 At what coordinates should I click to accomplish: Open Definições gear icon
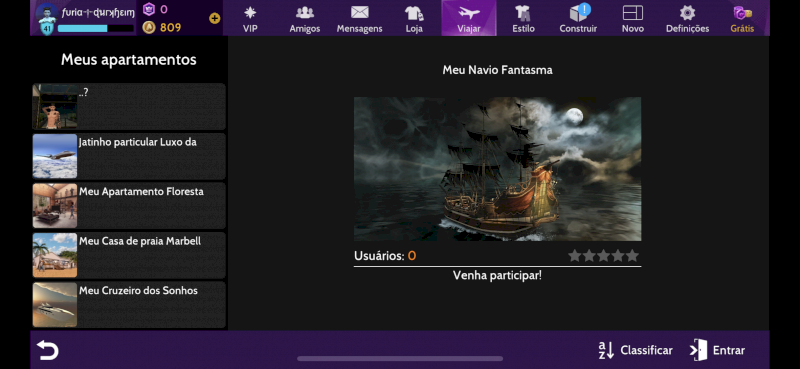point(687,13)
